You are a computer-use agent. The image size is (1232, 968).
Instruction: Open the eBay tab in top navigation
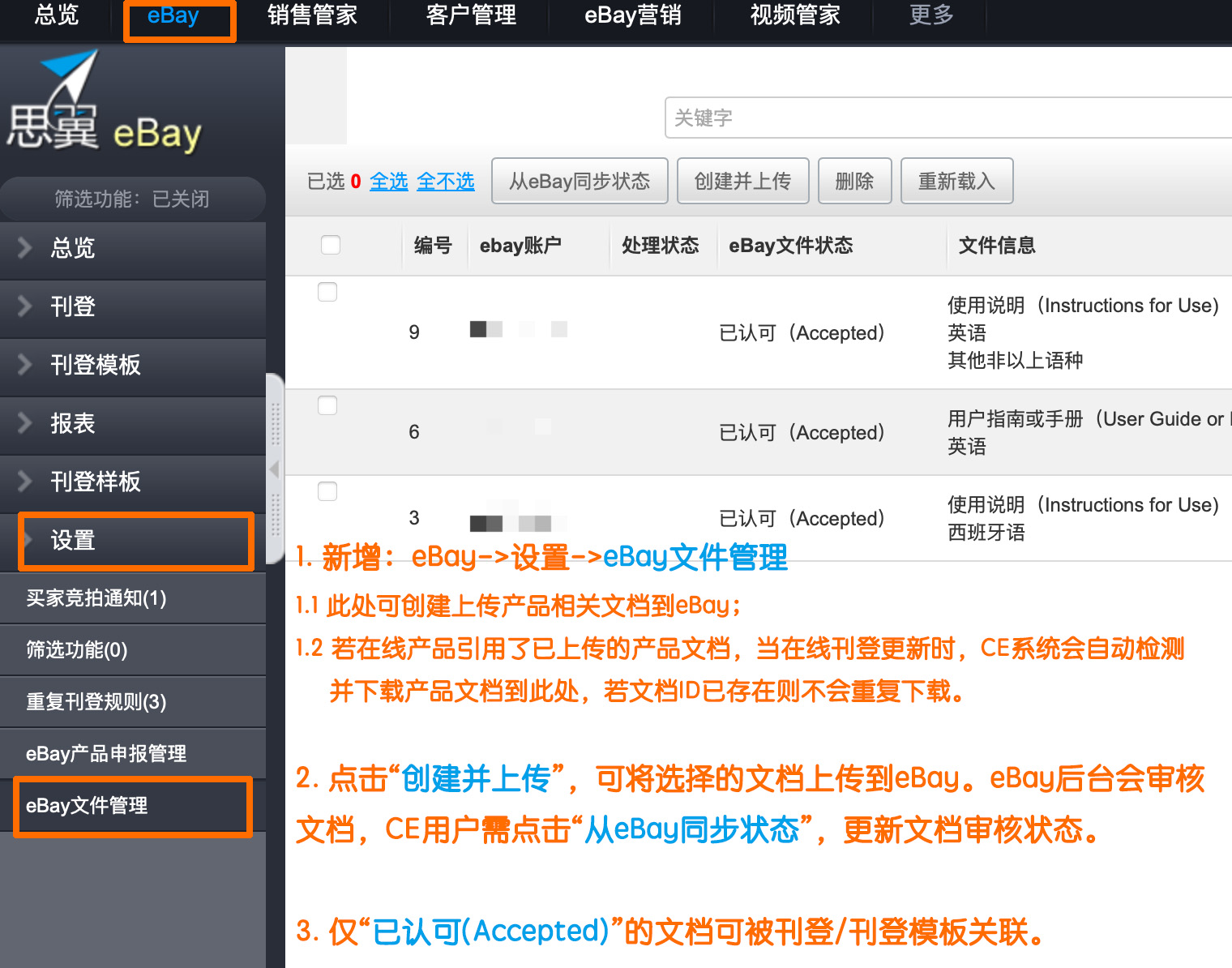173,16
